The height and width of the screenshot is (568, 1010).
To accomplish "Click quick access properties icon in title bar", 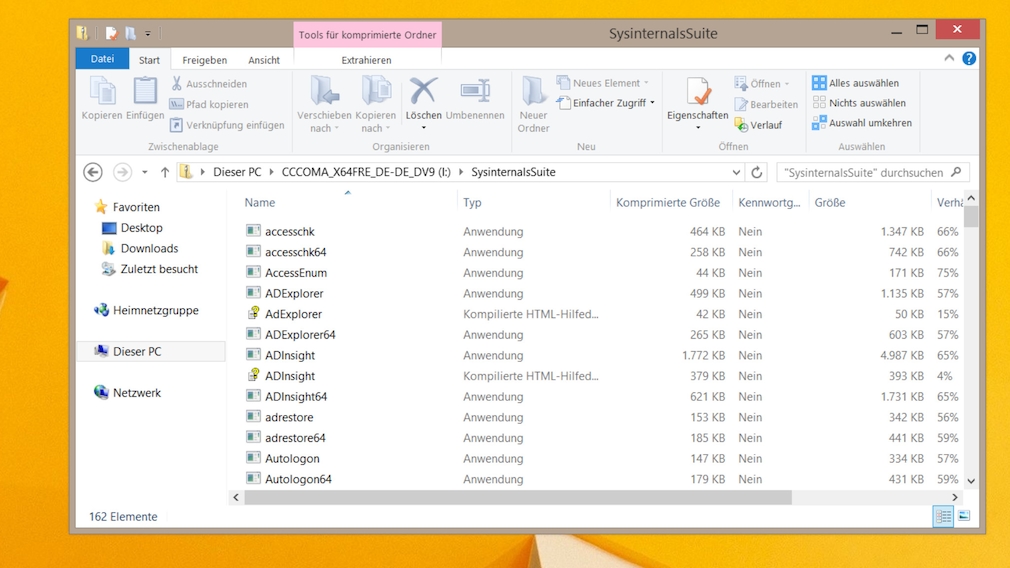I will point(111,33).
